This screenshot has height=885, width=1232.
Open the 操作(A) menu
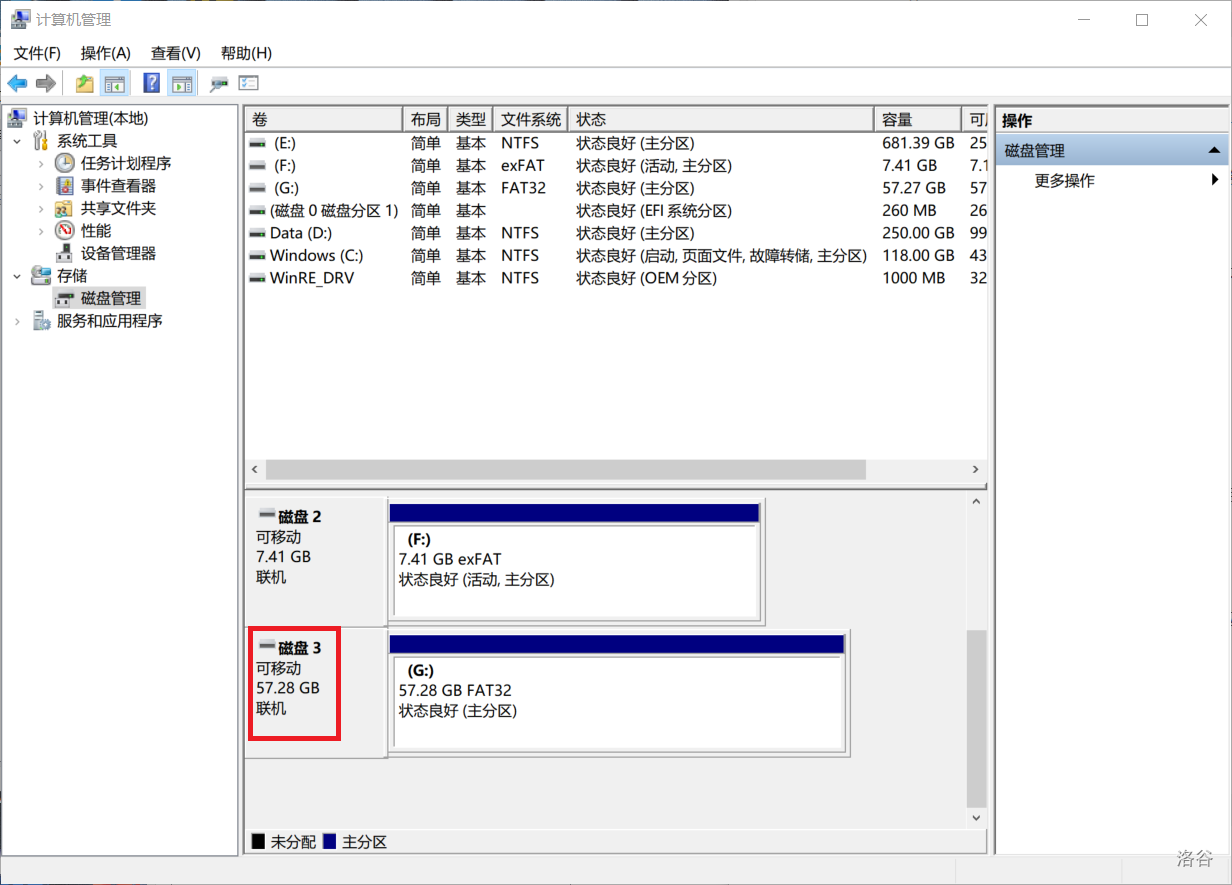105,53
